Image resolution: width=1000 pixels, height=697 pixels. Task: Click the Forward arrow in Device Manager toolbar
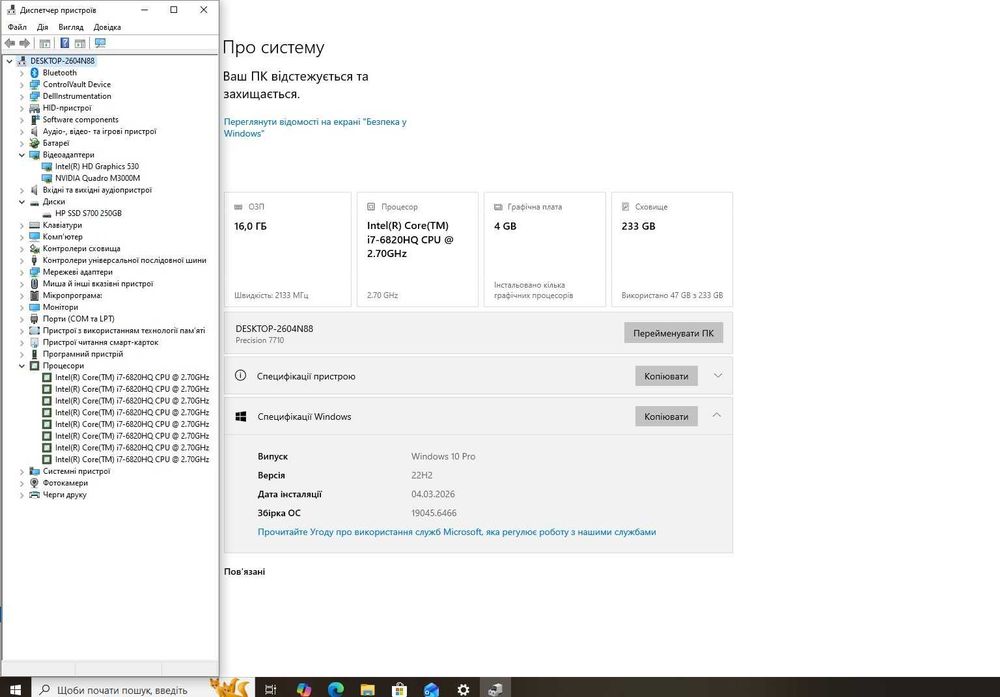pos(25,43)
